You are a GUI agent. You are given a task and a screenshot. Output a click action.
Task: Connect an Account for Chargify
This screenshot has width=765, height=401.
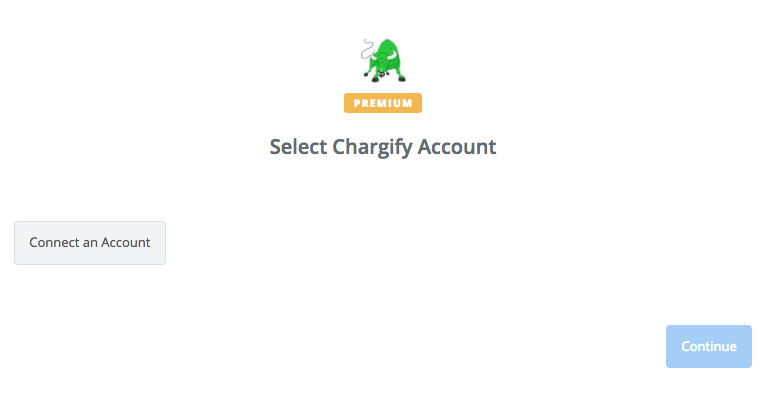[90, 243]
